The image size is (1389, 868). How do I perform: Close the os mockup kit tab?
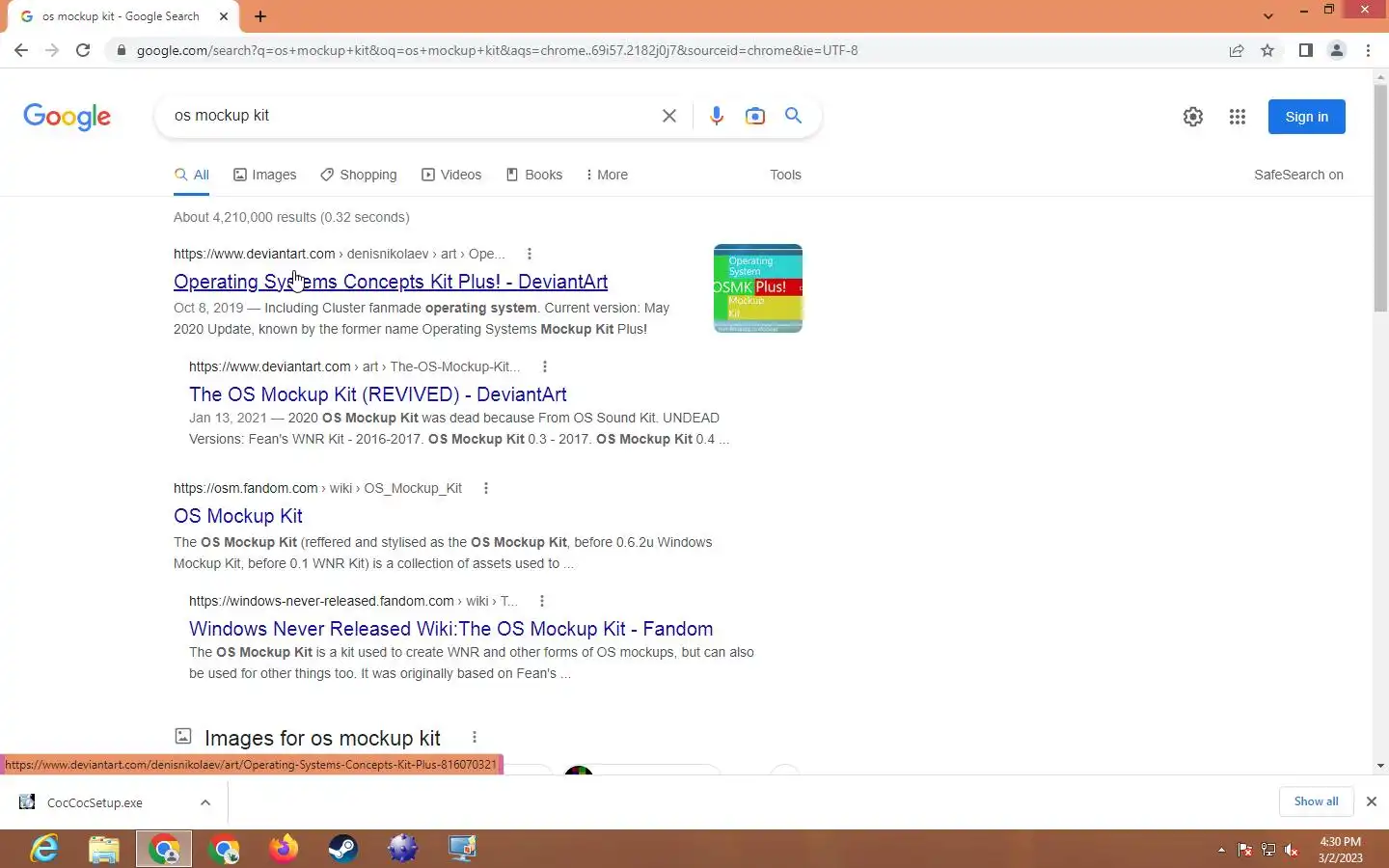pos(224,16)
